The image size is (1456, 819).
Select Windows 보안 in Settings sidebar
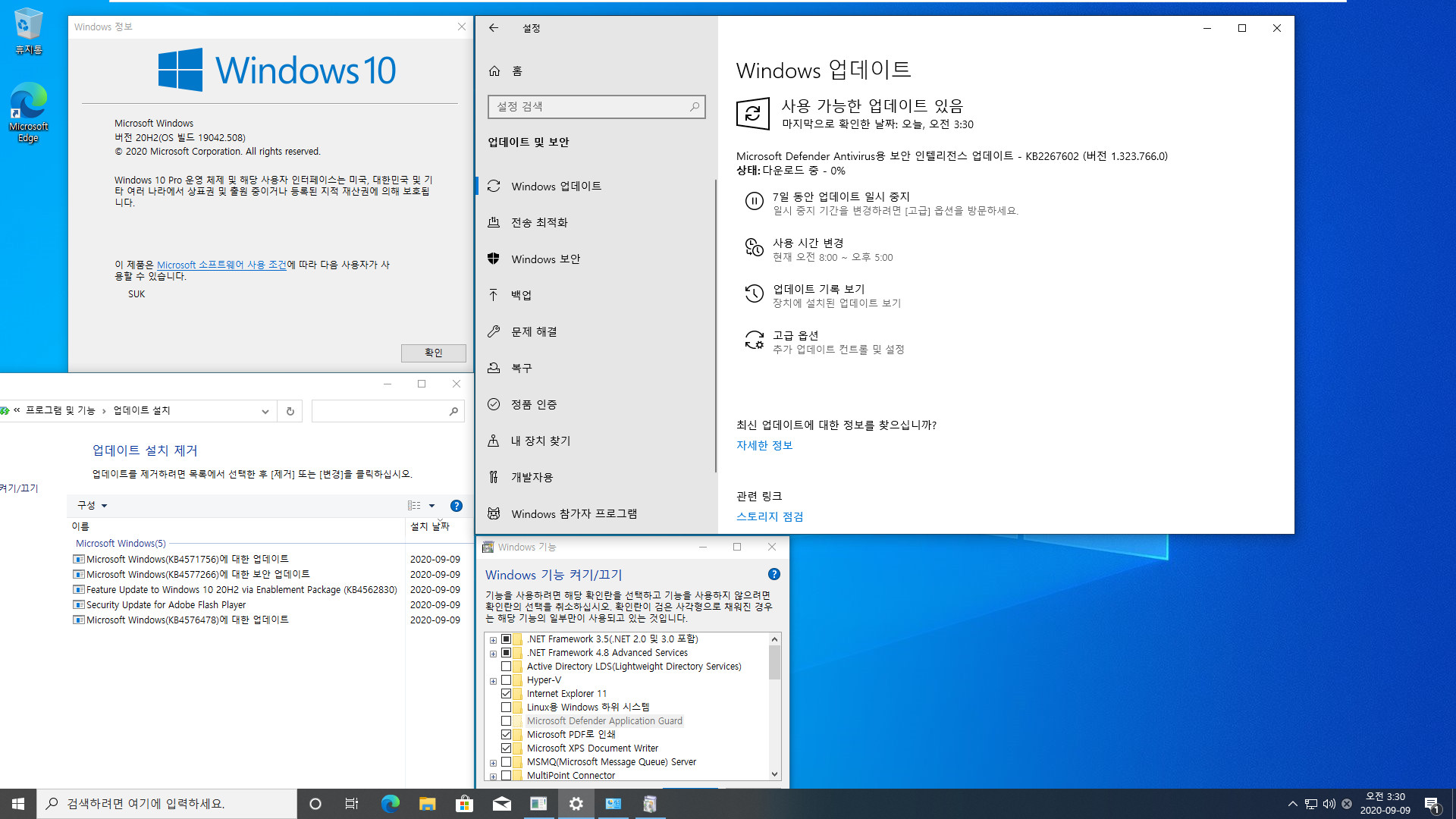(x=595, y=259)
